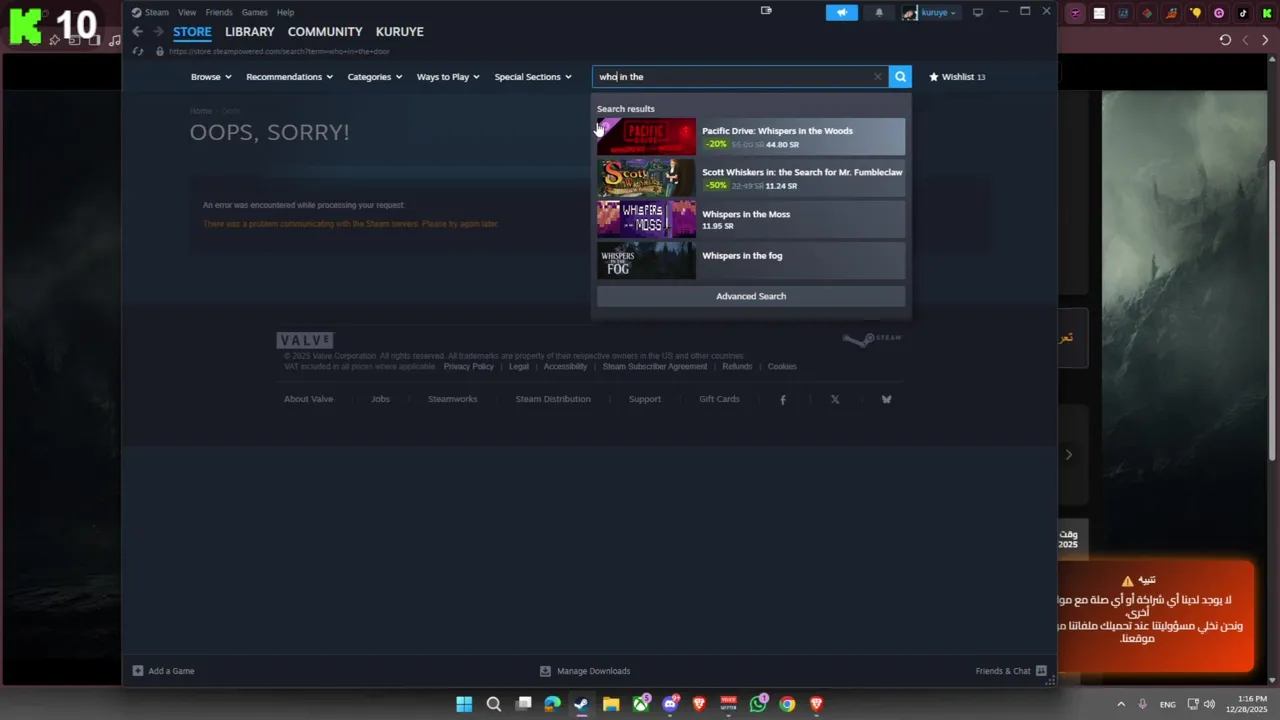
Task: Show hidden system tray icons chevron
Action: 1121,704
